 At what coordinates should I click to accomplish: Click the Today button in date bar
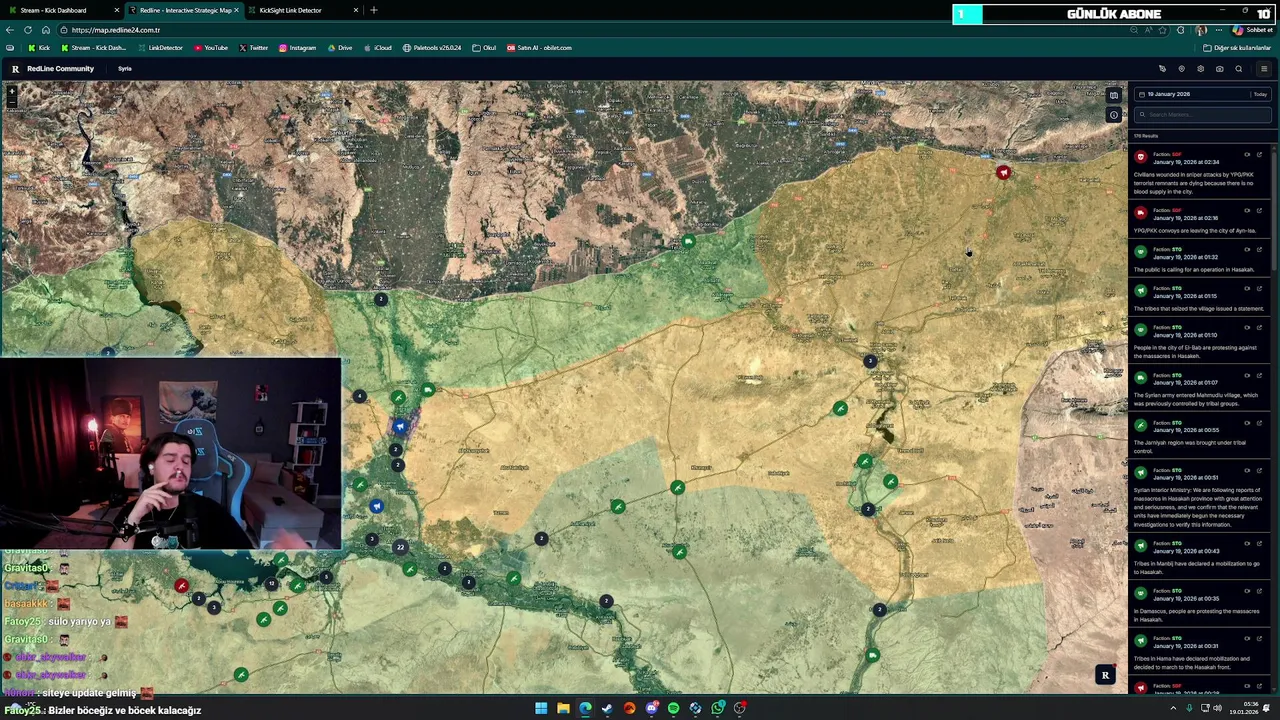coord(1259,94)
